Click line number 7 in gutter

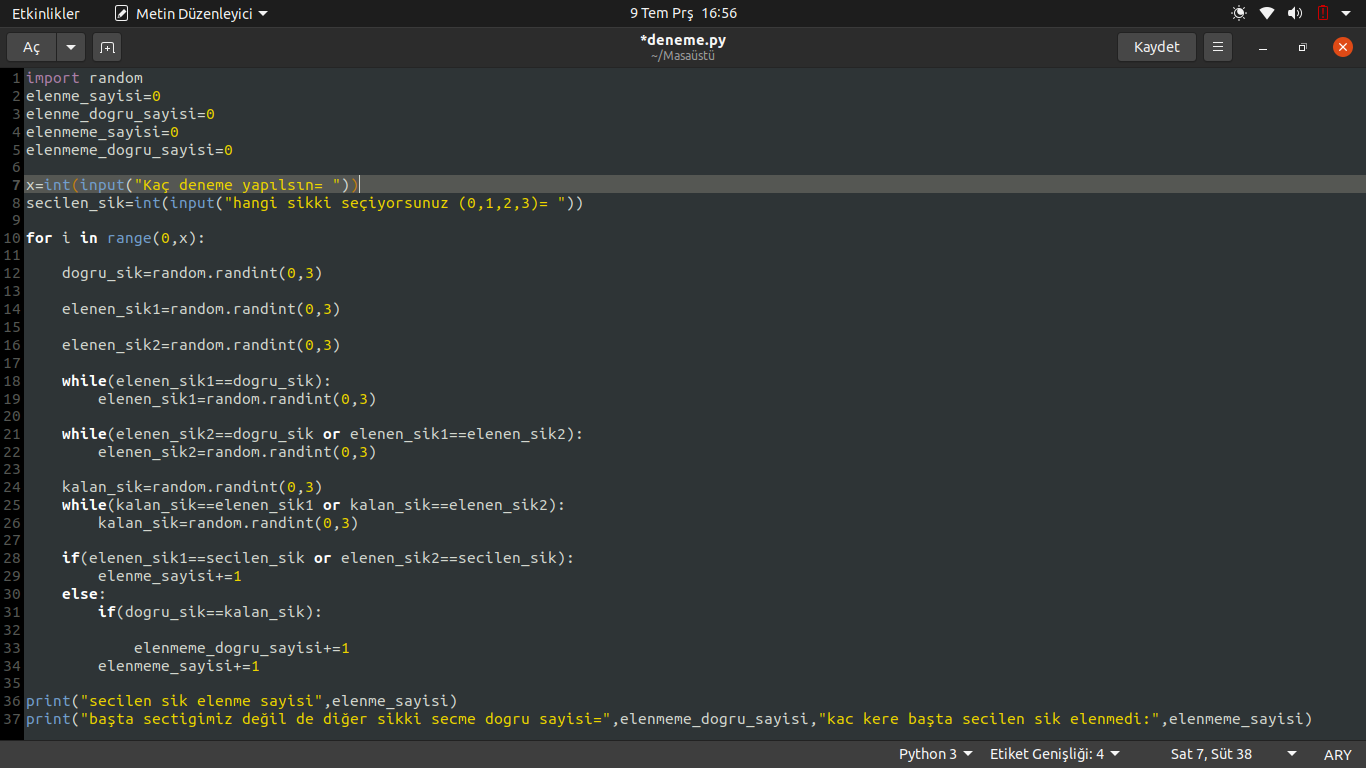[x=17, y=185]
